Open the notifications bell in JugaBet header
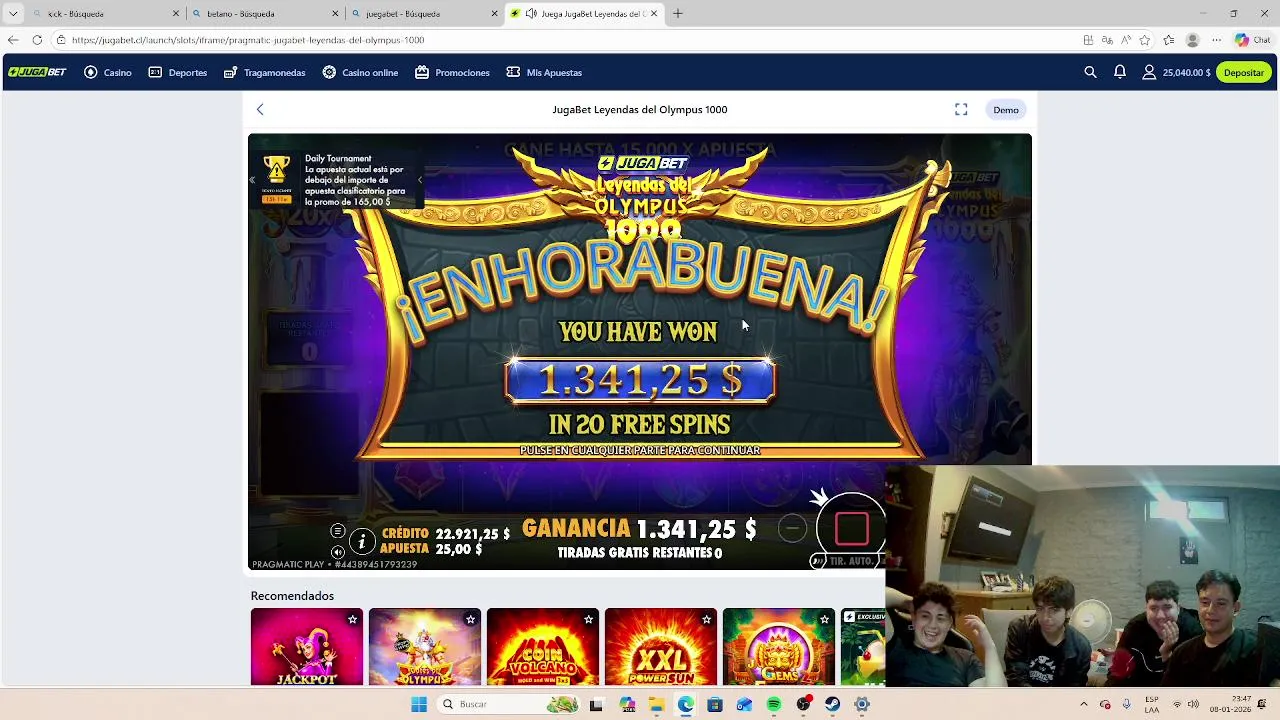Screen dimensions: 1280x720 (x=1120, y=72)
